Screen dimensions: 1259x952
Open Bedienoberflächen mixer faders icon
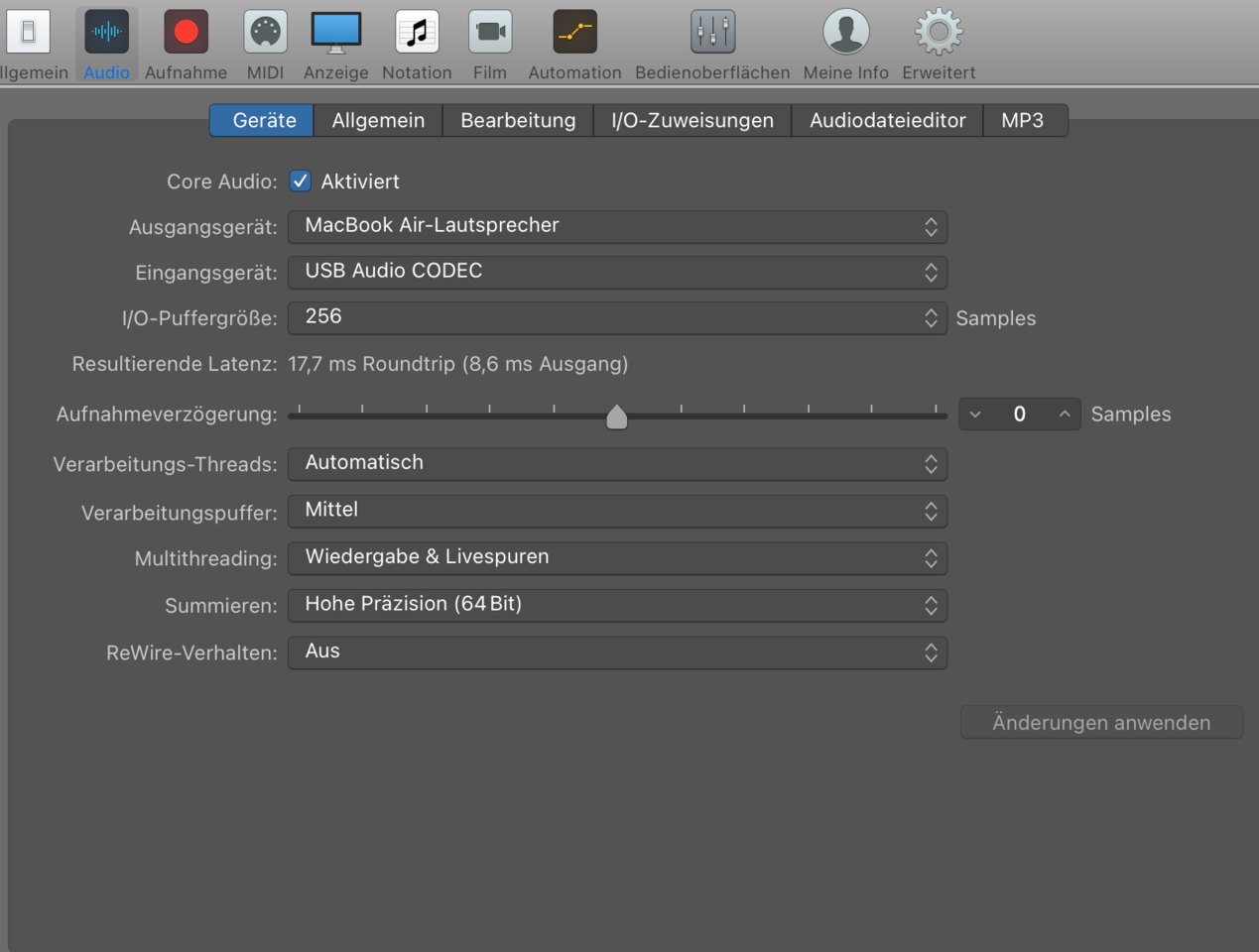coord(712,33)
